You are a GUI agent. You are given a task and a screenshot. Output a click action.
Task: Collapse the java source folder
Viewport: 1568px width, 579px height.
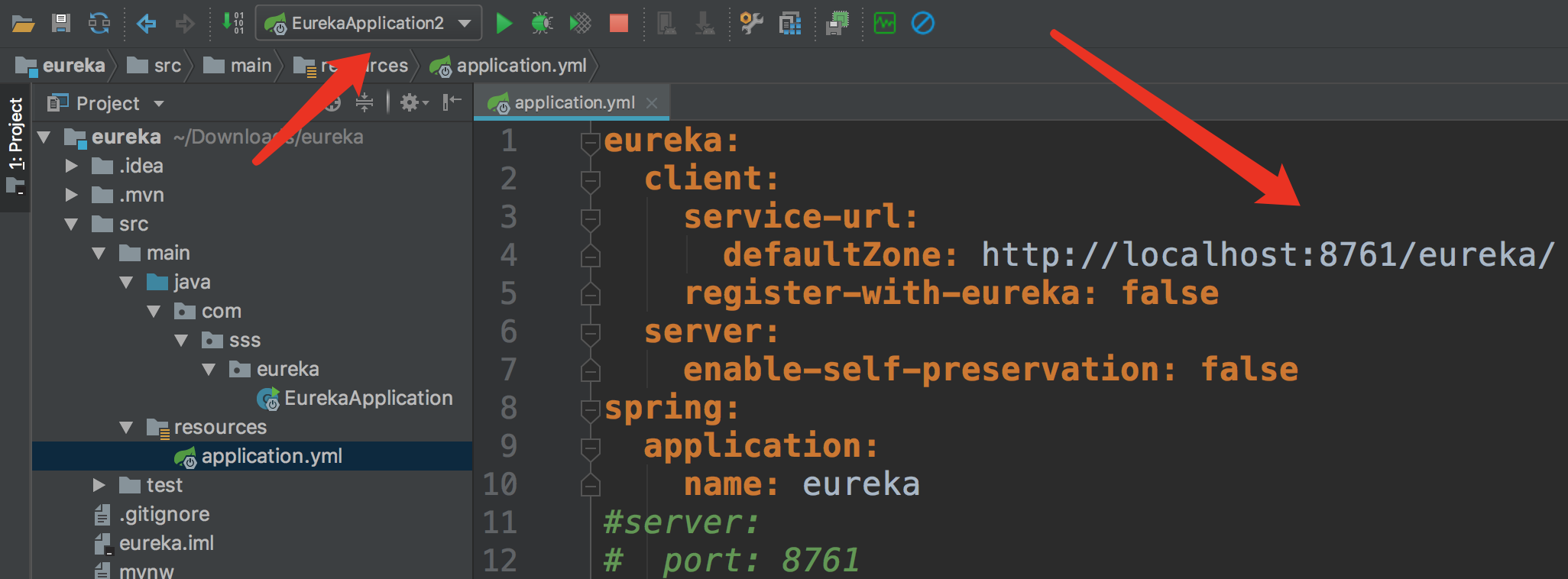(x=127, y=282)
